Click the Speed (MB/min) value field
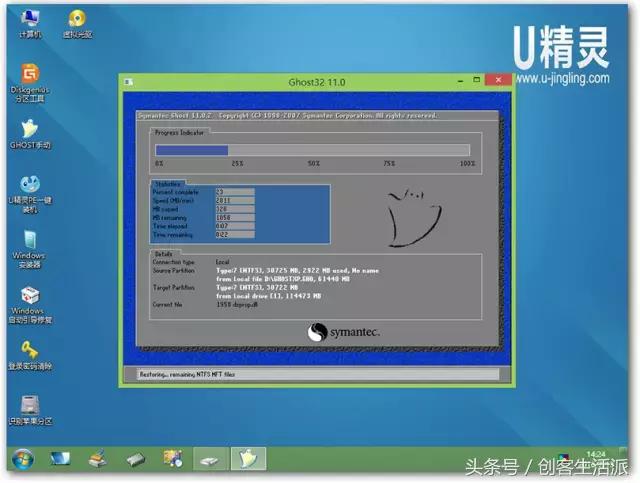 click(x=235, y=200)
